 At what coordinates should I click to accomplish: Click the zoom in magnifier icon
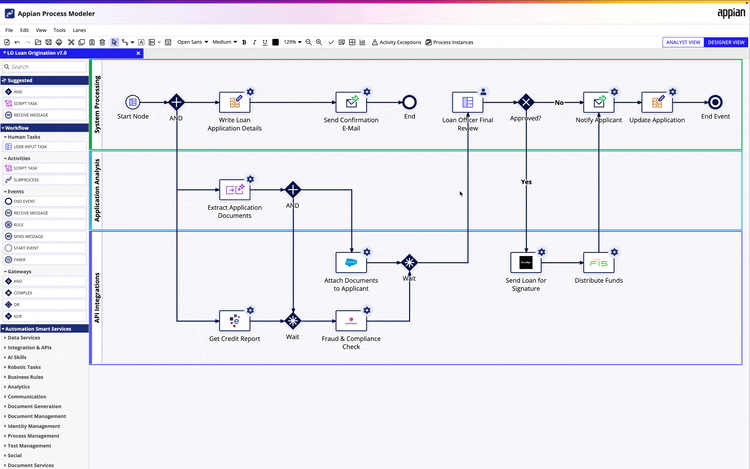tap(319, 42)
